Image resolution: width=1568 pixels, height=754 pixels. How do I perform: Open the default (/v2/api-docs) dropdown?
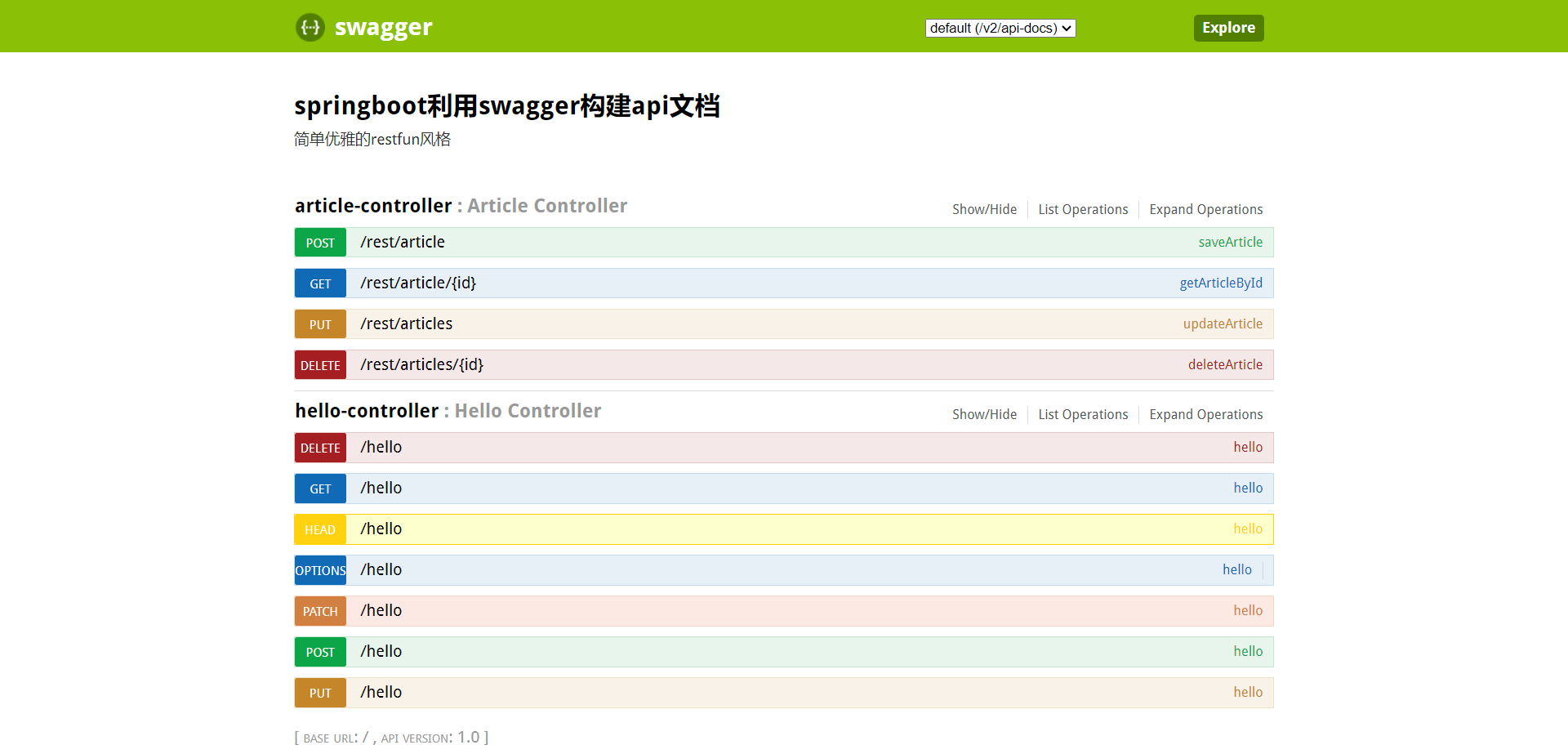[x=1000, y=28]
